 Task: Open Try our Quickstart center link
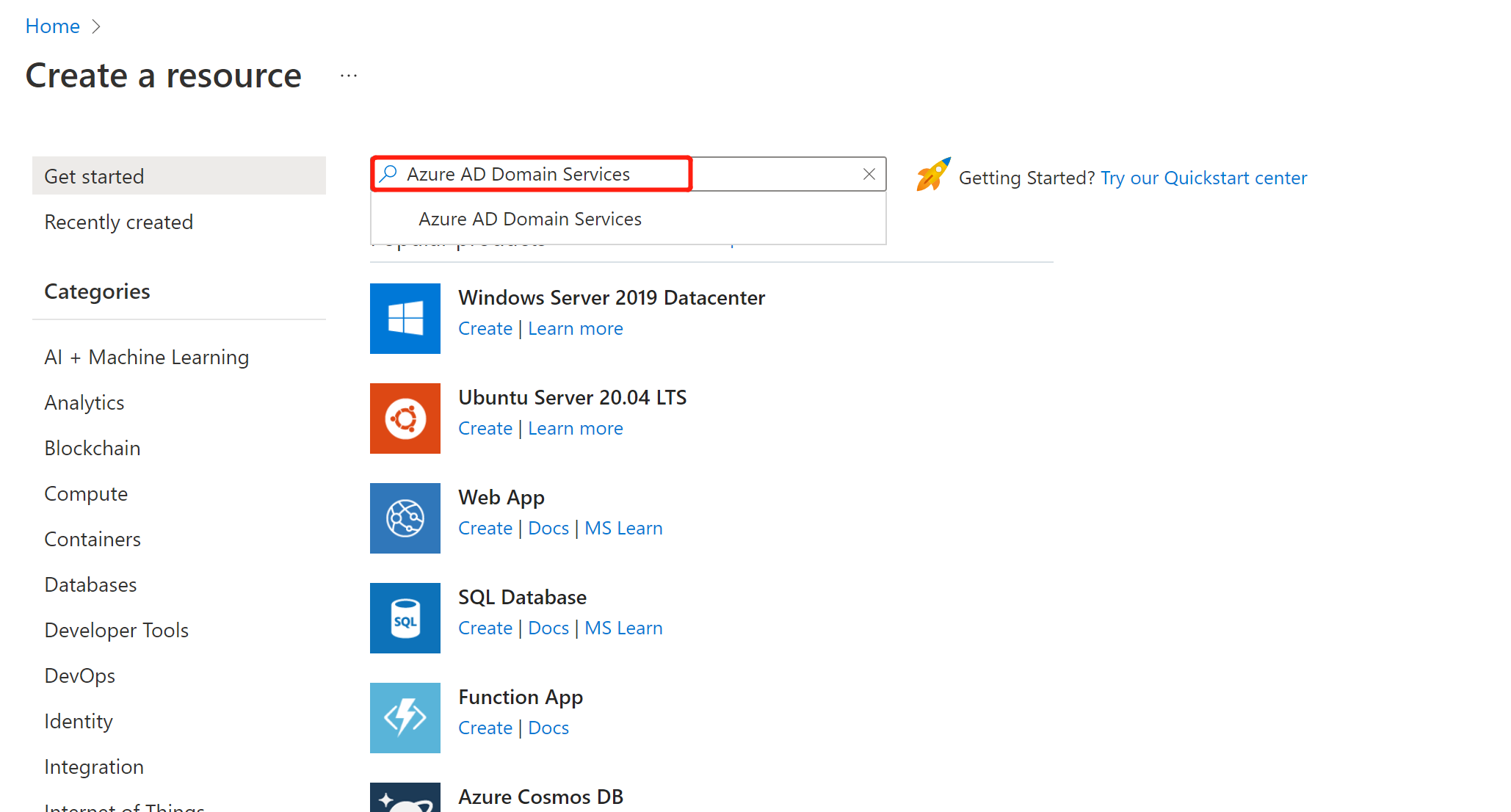click(x=1204, y=178)
